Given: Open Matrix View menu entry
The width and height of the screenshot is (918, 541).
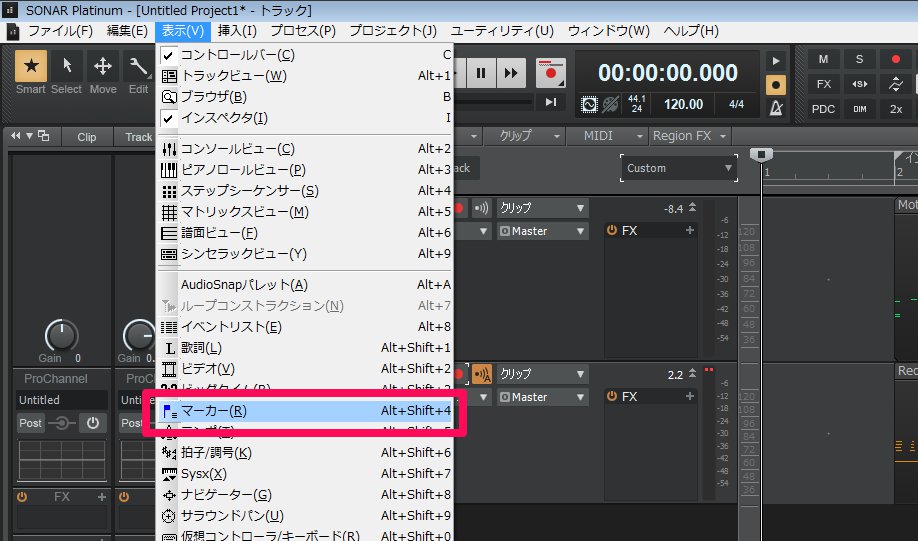Looking at the screenshot, I should [306, 212].
